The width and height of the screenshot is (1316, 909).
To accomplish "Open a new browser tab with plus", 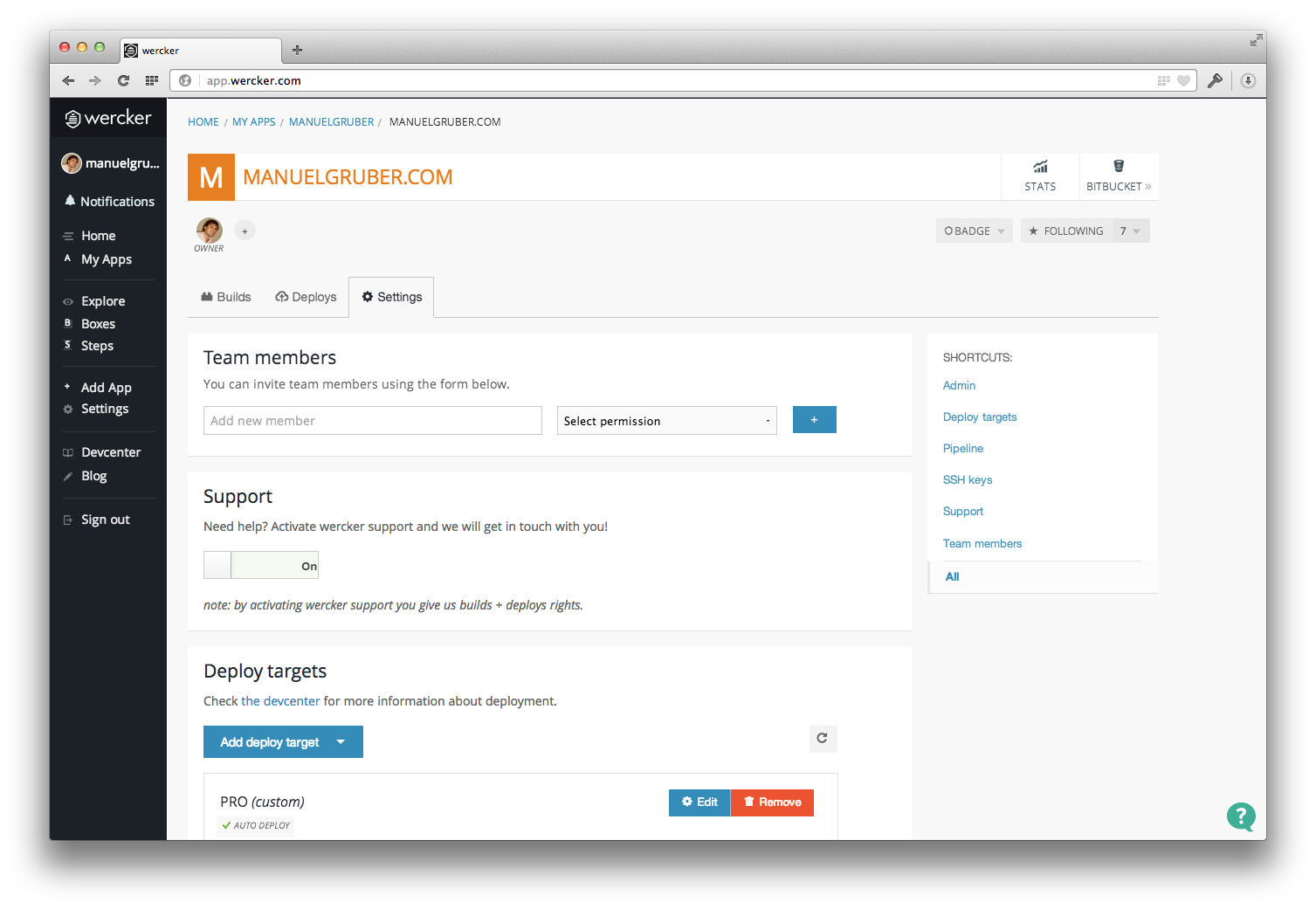I will click(x=297, y=50).
